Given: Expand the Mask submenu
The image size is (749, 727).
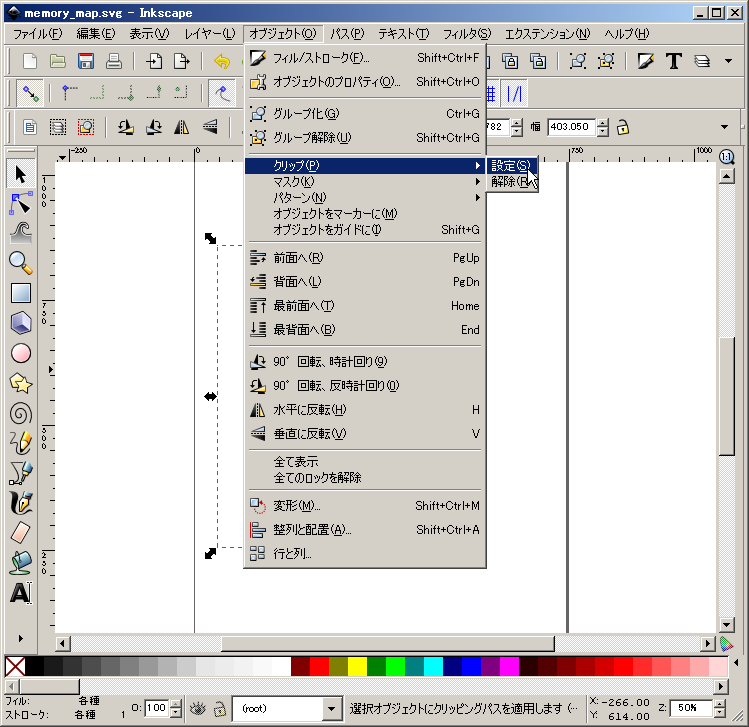Looking at the screenshot, I should pos(365,182).
